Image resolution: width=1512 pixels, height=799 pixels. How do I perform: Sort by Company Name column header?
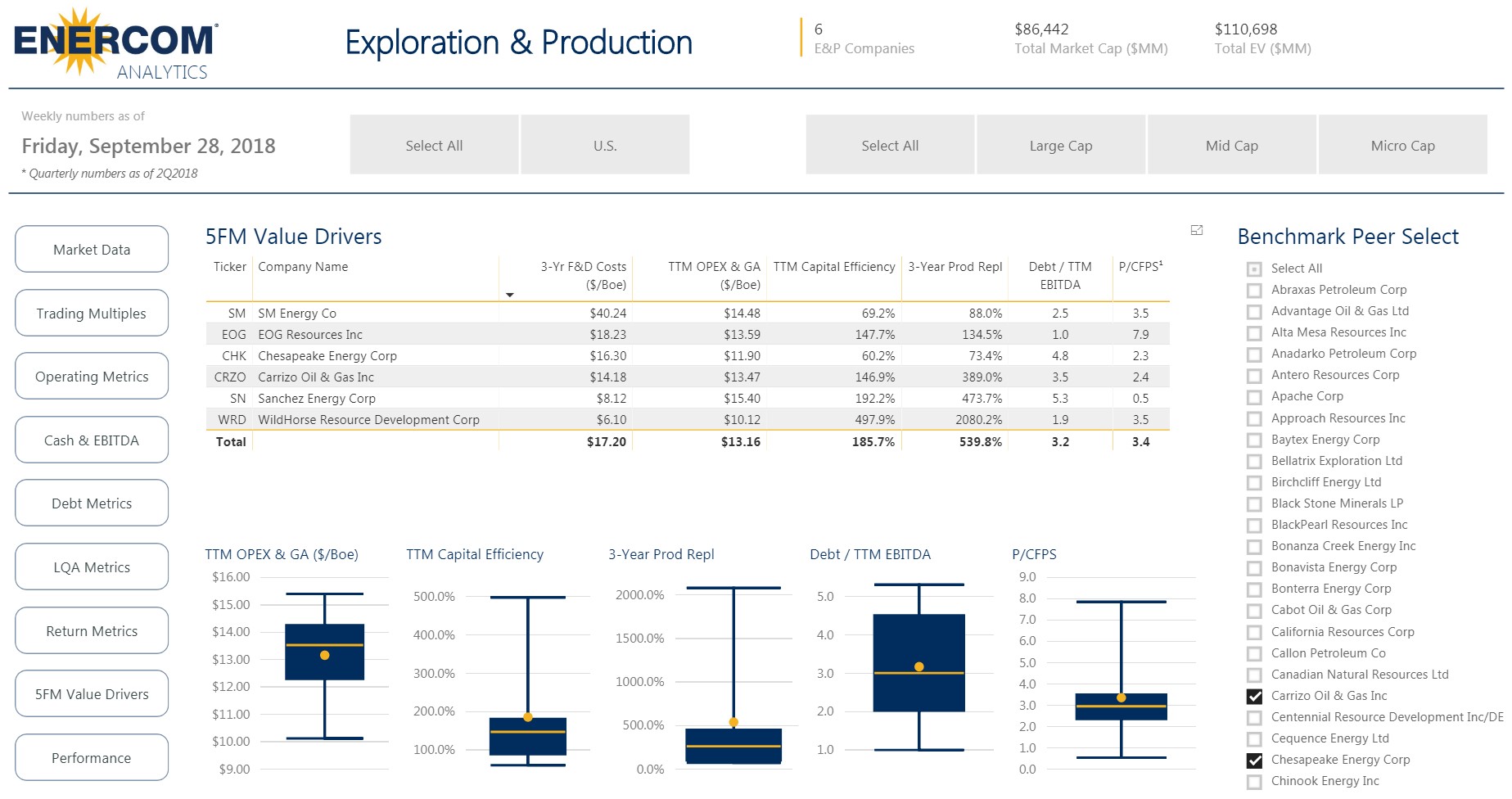[x=303, y=267]
